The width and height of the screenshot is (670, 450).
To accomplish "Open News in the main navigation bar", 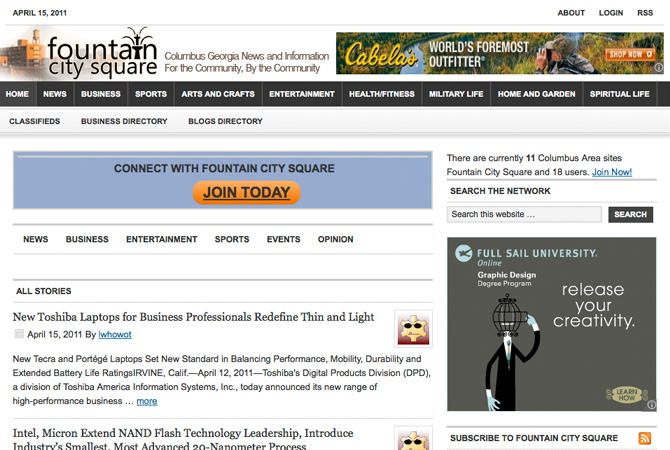I will 55,94.
